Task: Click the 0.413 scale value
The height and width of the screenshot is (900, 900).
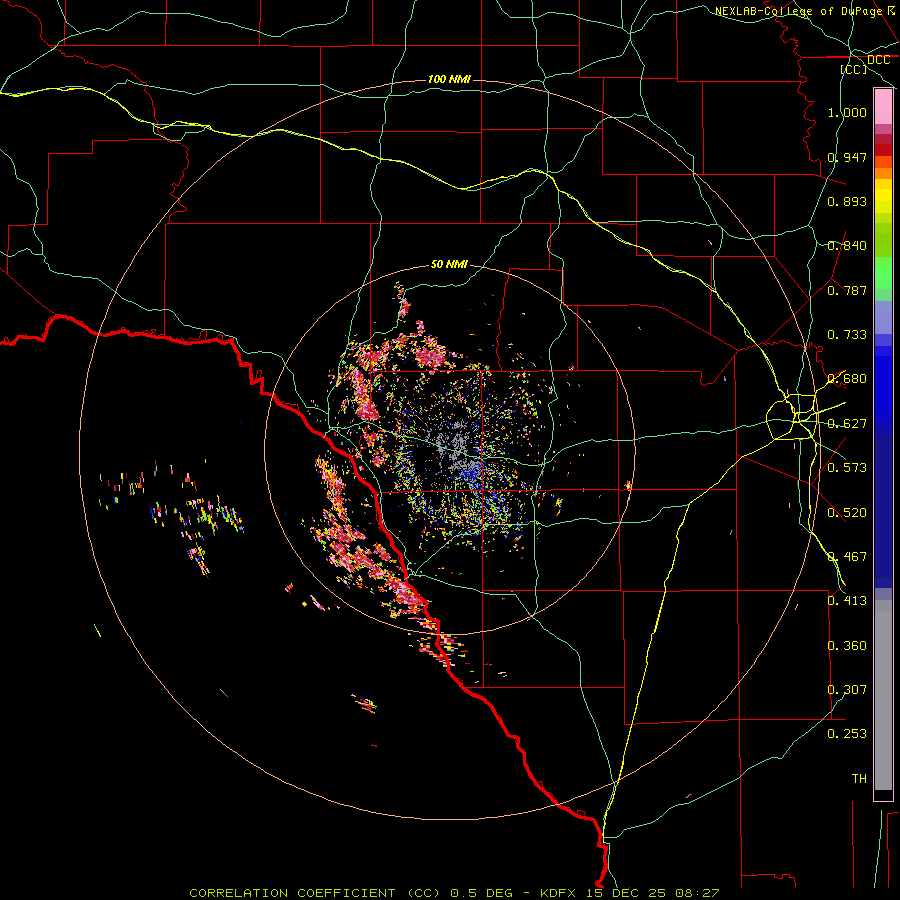Action: (847, 601)
